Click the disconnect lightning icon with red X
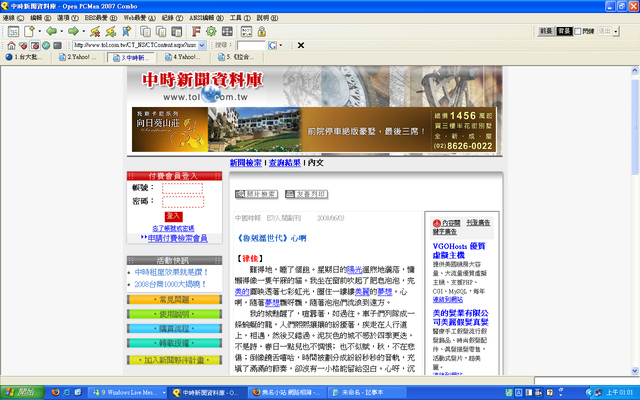Screen dimensions: 640x400 tap(95, 31)
